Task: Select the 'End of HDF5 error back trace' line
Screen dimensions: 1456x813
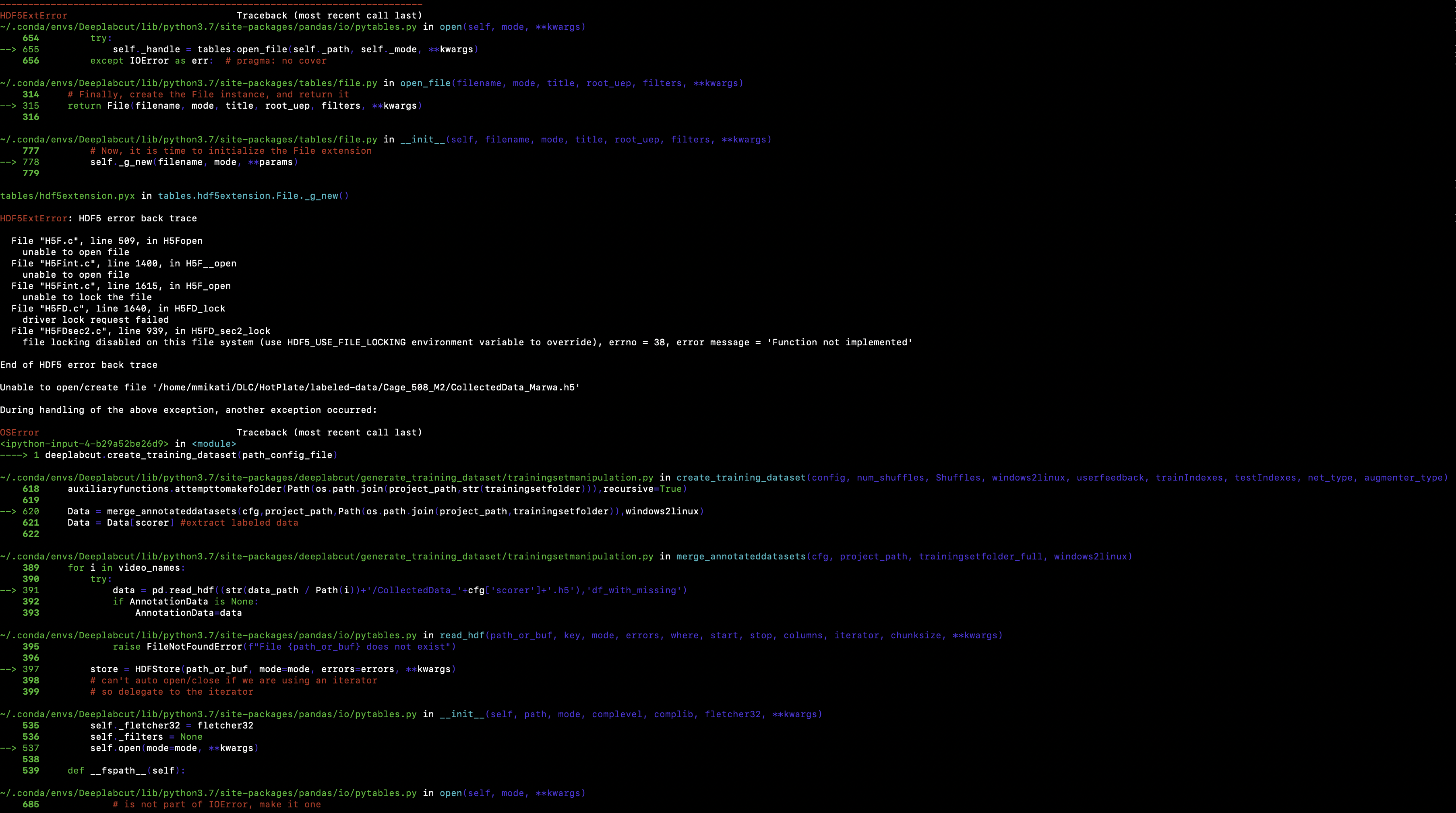Action: tap(79, 364)
